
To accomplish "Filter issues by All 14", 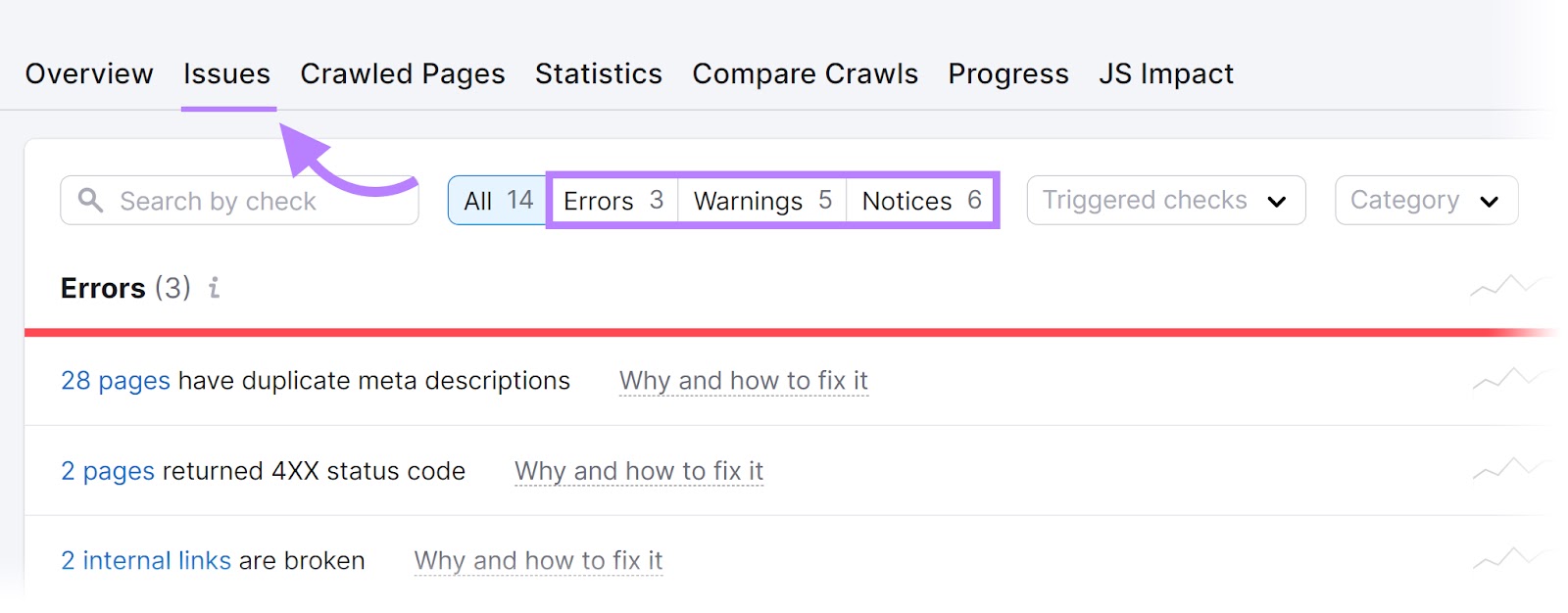I will point(498,201).
